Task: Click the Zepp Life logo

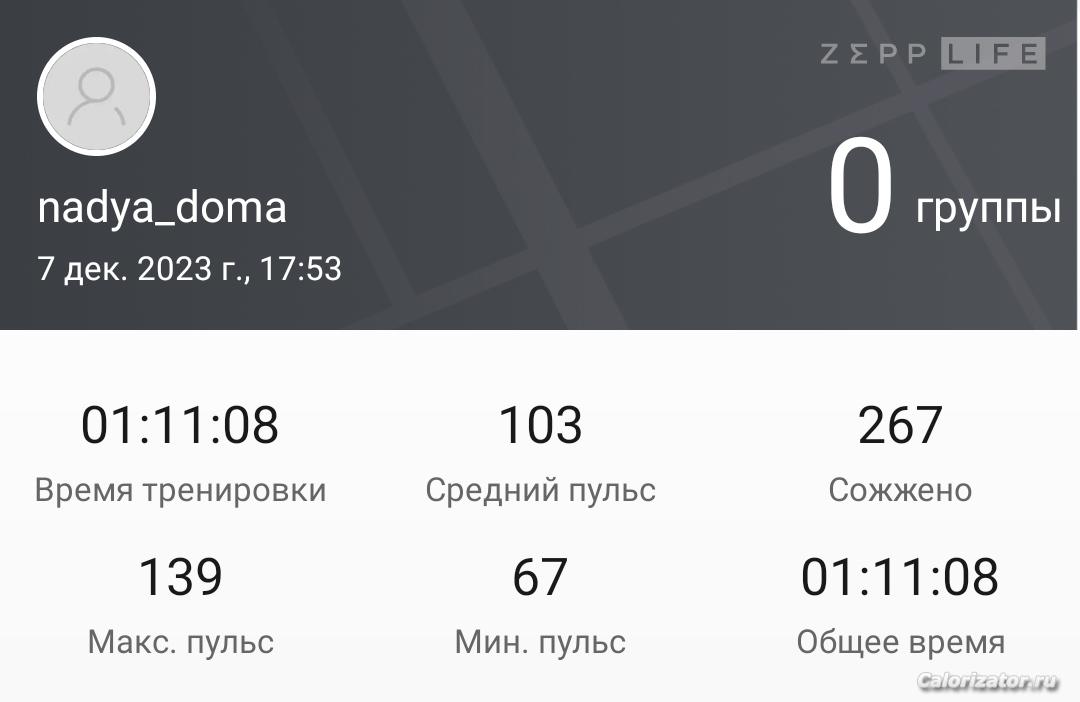Action: click(933, 54)
